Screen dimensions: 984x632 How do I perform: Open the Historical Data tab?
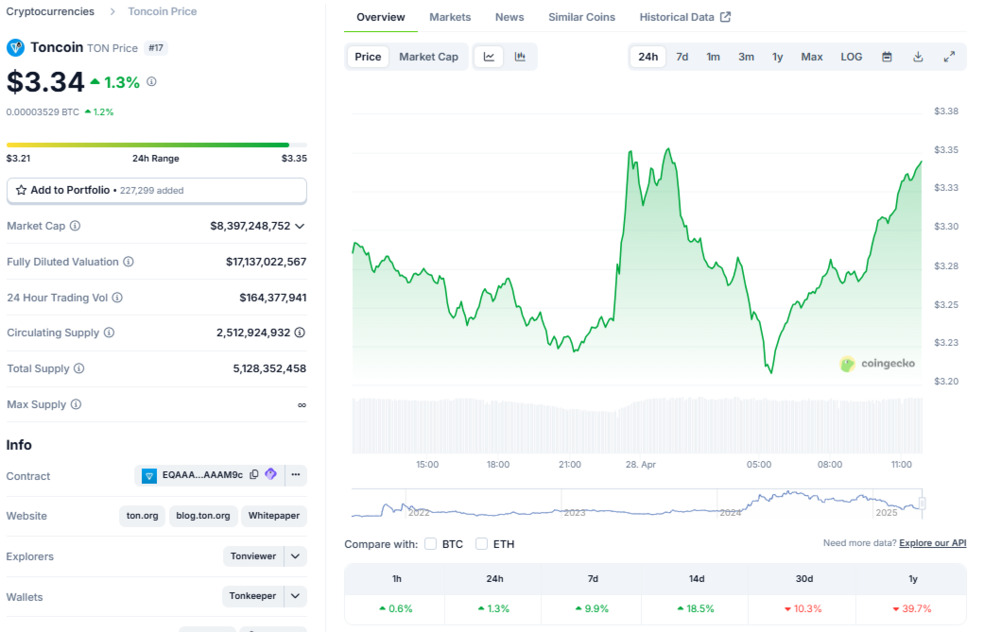click(x=676, y=17)
